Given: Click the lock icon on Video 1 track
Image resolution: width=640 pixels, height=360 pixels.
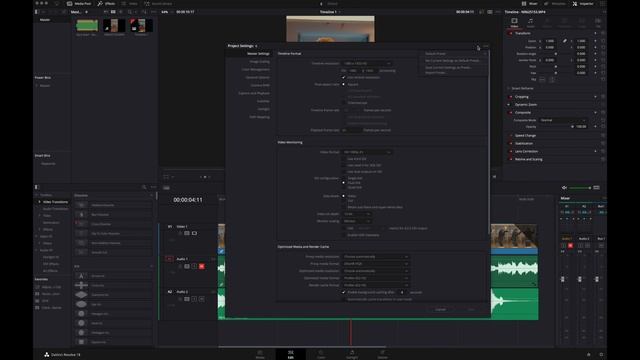Looking at the screenshot, I should 180,233.
